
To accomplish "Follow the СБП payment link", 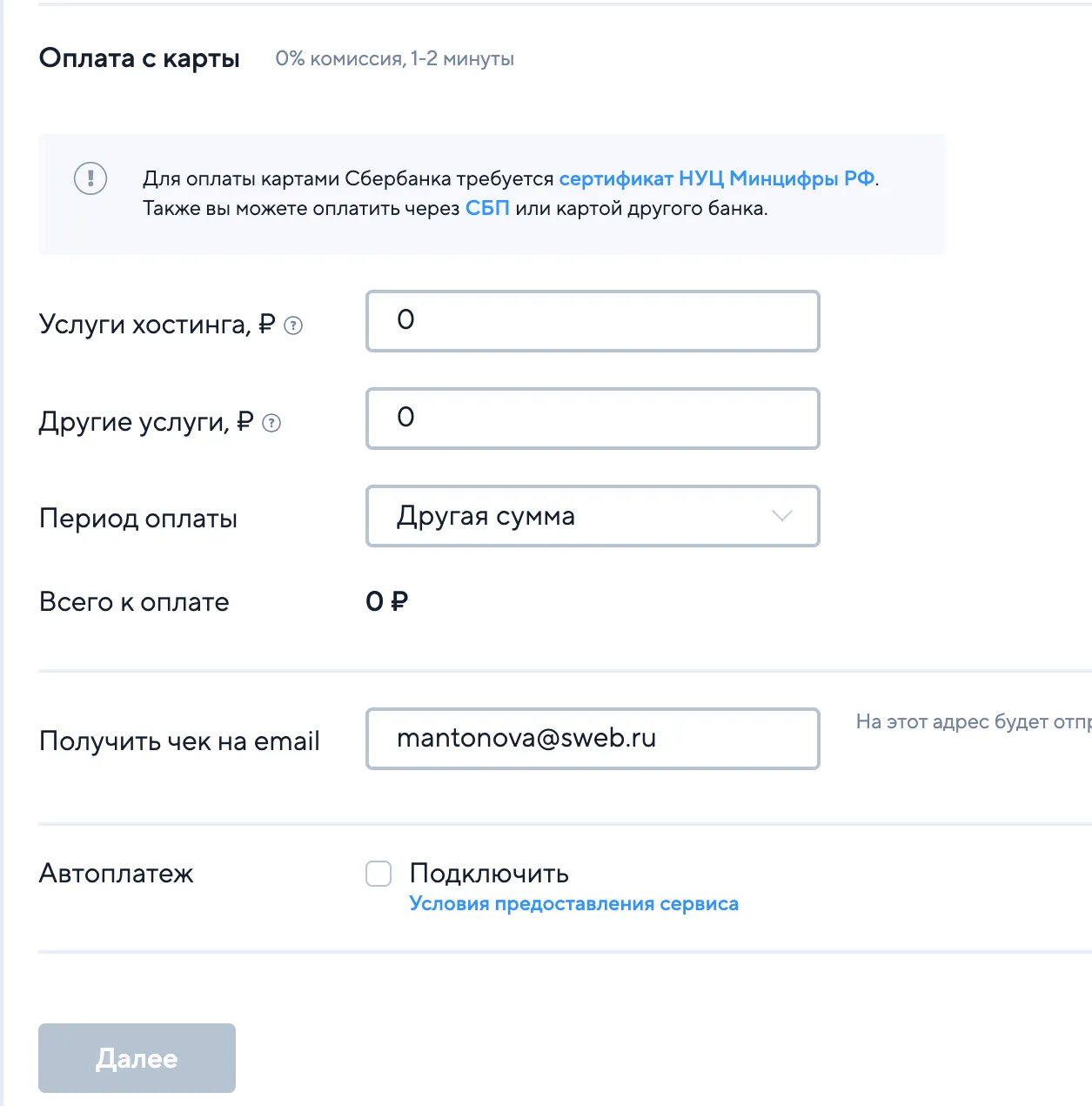I will [x=487, y=209].
